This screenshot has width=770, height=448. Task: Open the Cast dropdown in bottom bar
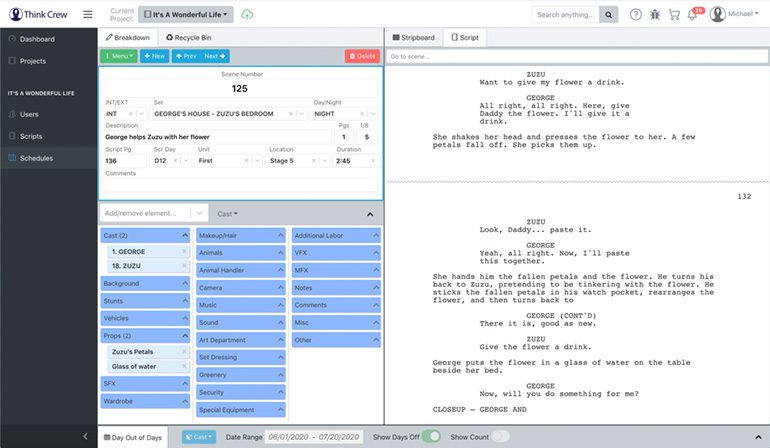(199, 437)
